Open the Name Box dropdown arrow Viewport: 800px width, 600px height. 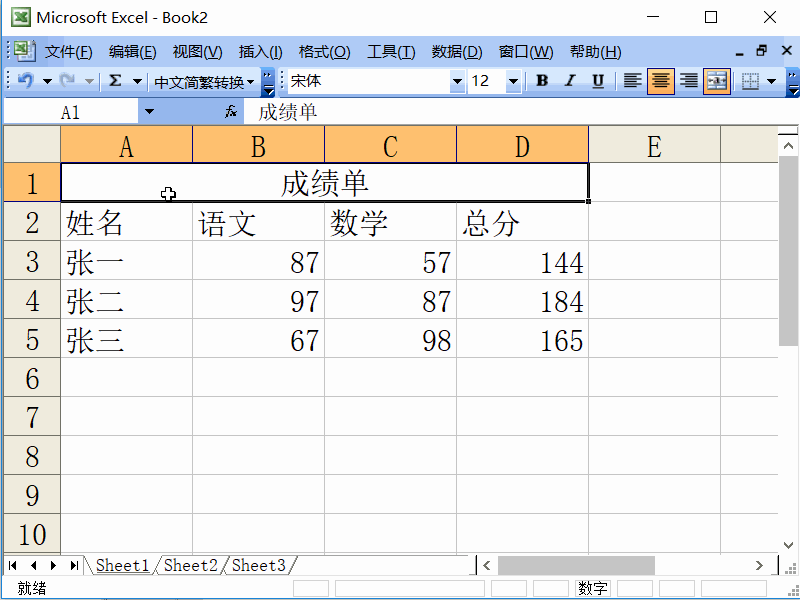pyautogui.click(x=149, y=112)
